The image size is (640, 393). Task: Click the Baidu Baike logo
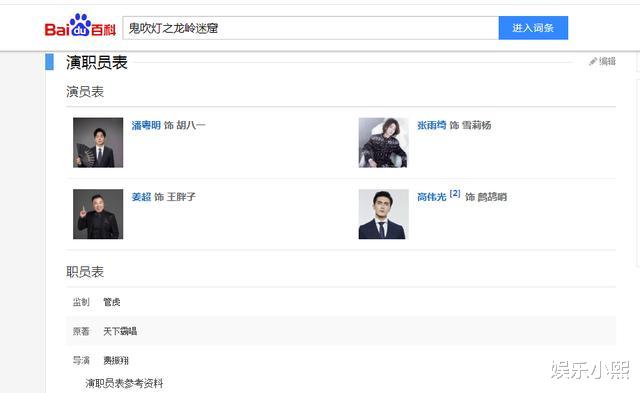point(80,26)
